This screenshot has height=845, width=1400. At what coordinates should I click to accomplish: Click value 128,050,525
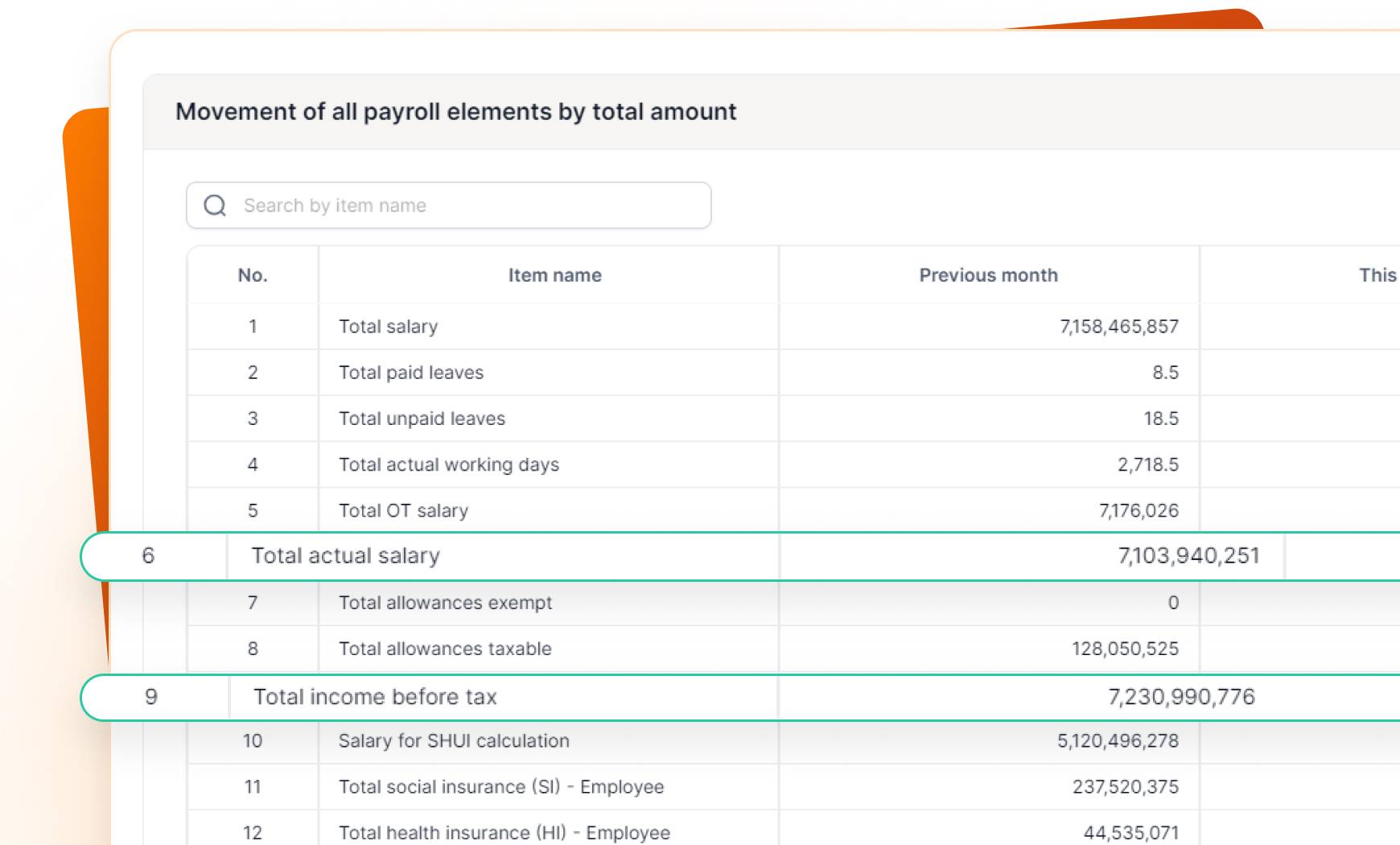tap(1125, 649)
